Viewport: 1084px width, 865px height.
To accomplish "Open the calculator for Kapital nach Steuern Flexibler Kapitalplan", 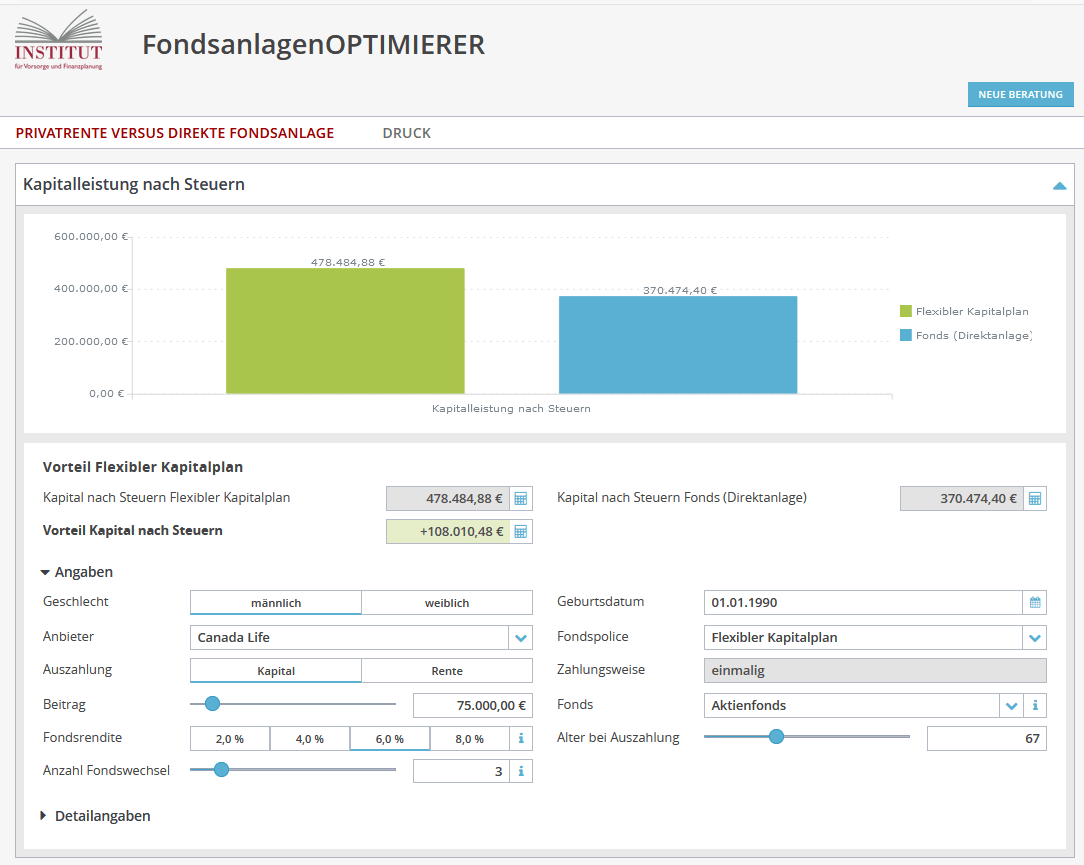I will (521, 497).
